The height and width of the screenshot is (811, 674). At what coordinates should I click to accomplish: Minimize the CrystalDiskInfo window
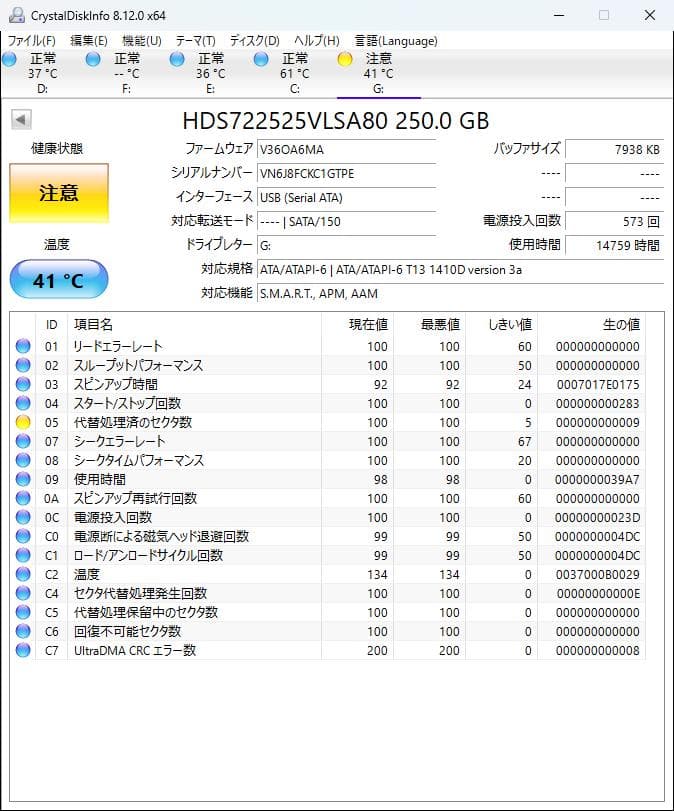tap(559, 16)
